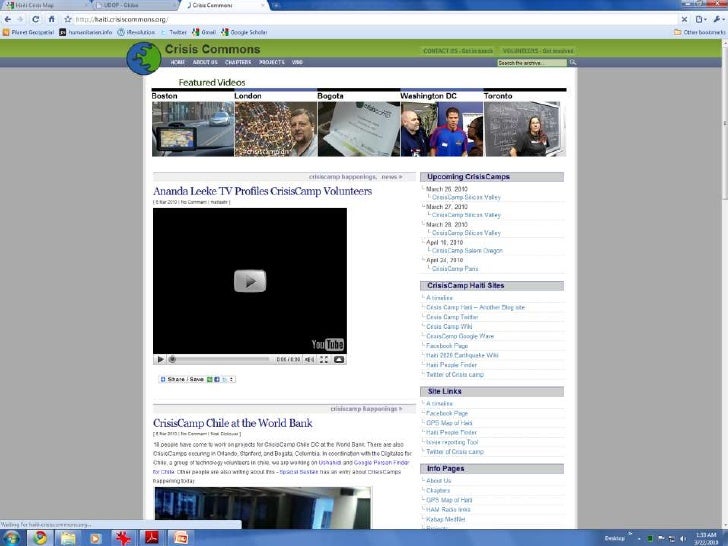Open the CHAPTERS menu item
728x546 pixels.
[x=238, y=62]
